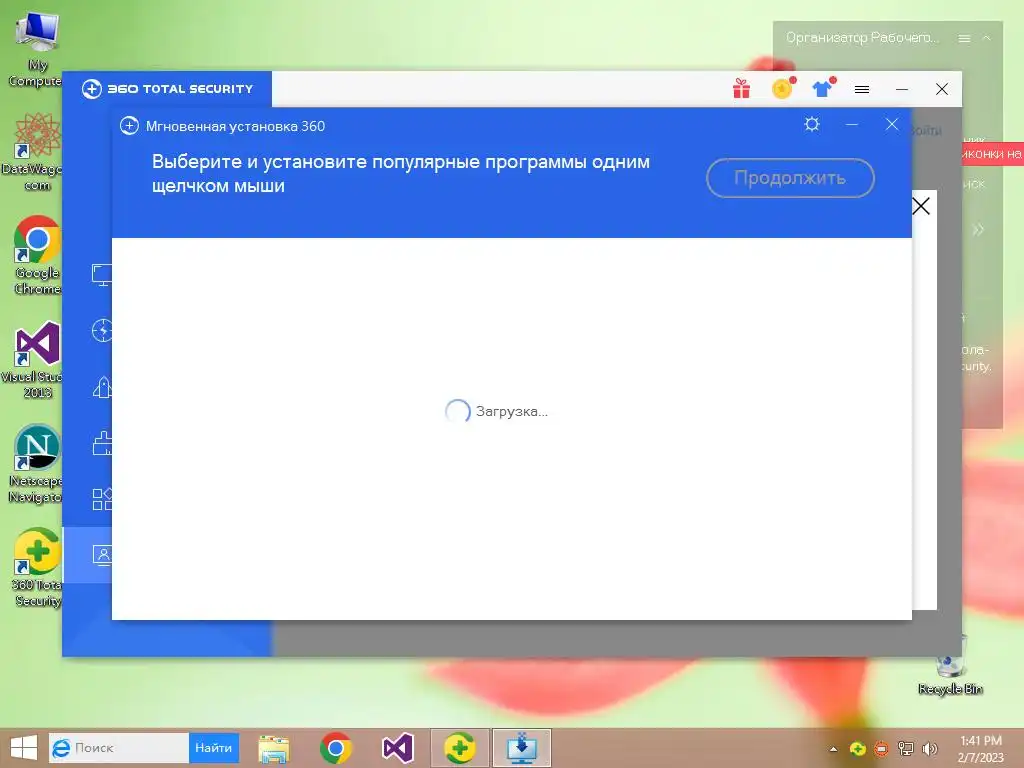Click the Найти search button
Screen dimensions: 1024x768
coord(214,748)
